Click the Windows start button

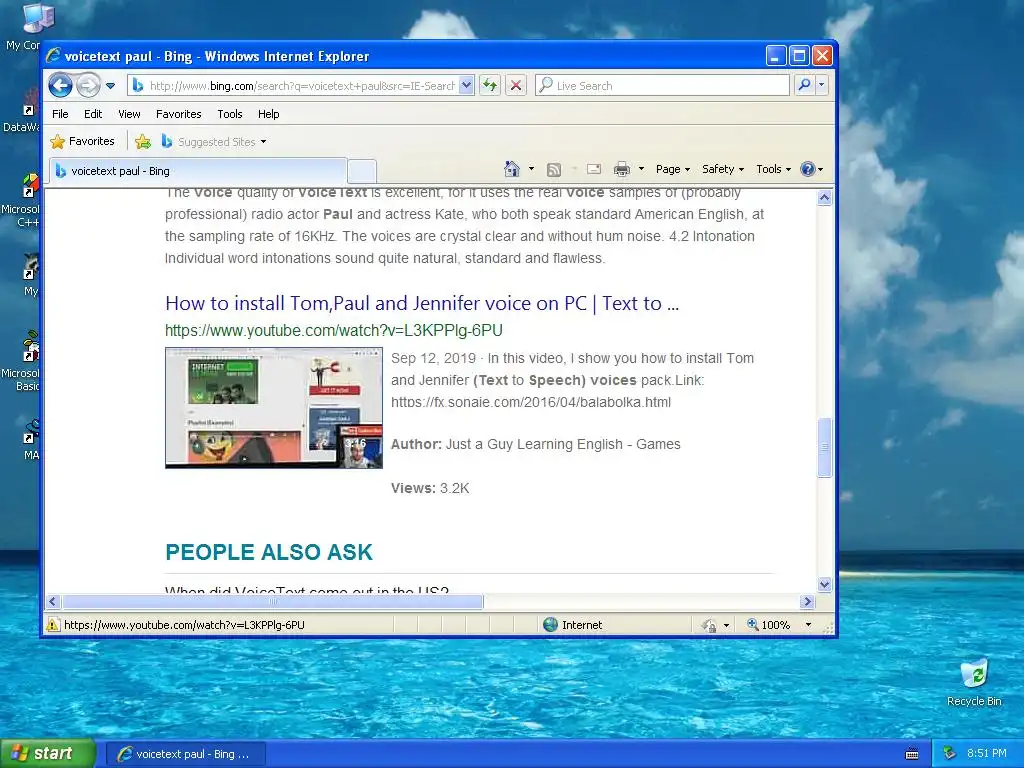point(47,754)
